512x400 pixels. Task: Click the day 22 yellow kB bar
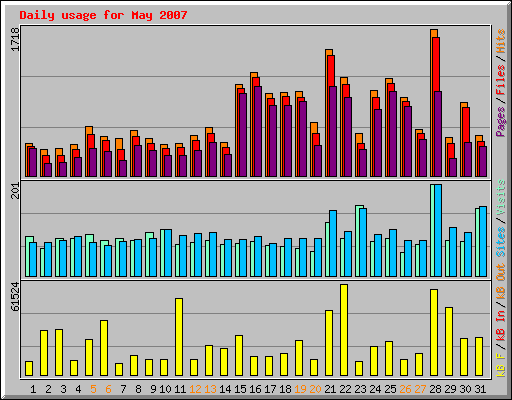[x=344, y=330]
